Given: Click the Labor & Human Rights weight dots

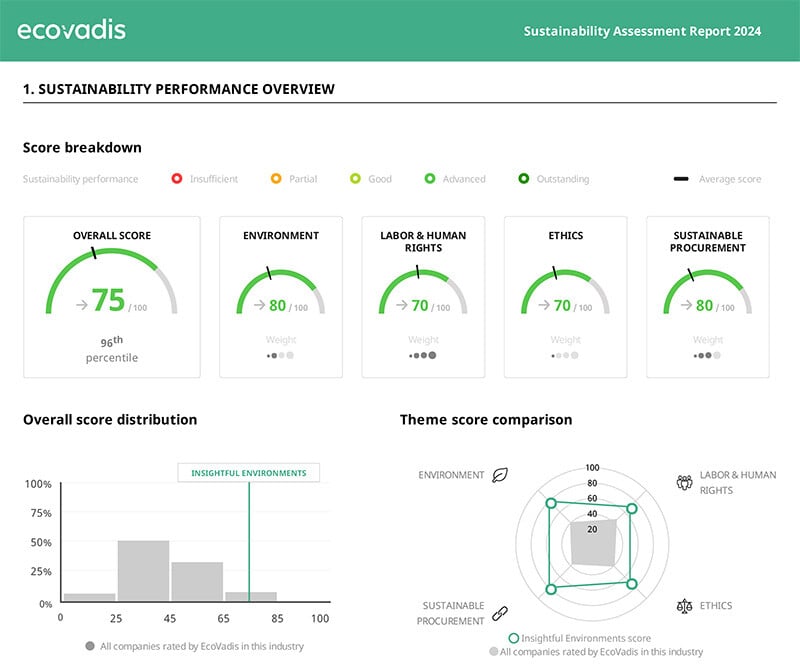Looking at the screenshot, I should (422, 355).
